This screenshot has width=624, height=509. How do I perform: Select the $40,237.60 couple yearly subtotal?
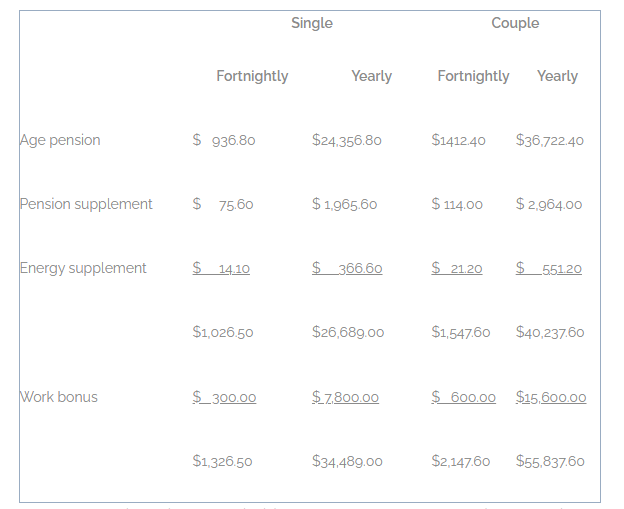[x=550, y=332]
